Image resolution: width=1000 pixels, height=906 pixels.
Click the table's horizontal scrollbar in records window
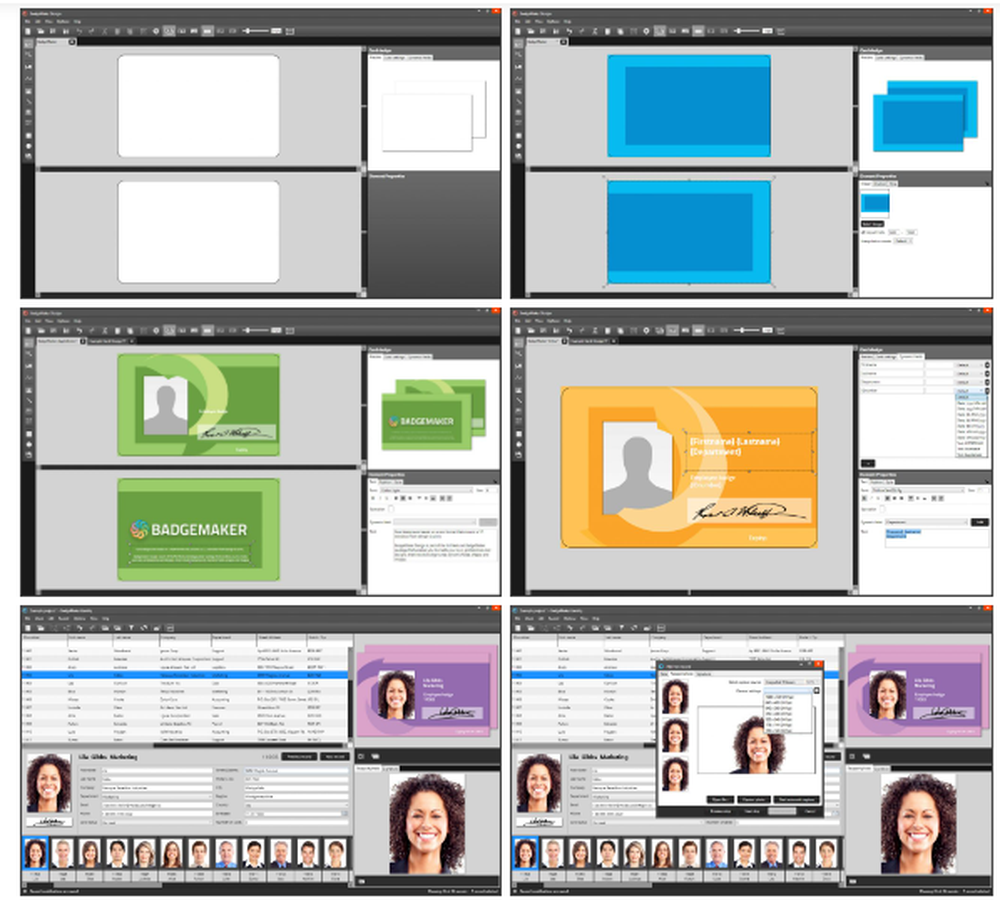tap(185, 745)
